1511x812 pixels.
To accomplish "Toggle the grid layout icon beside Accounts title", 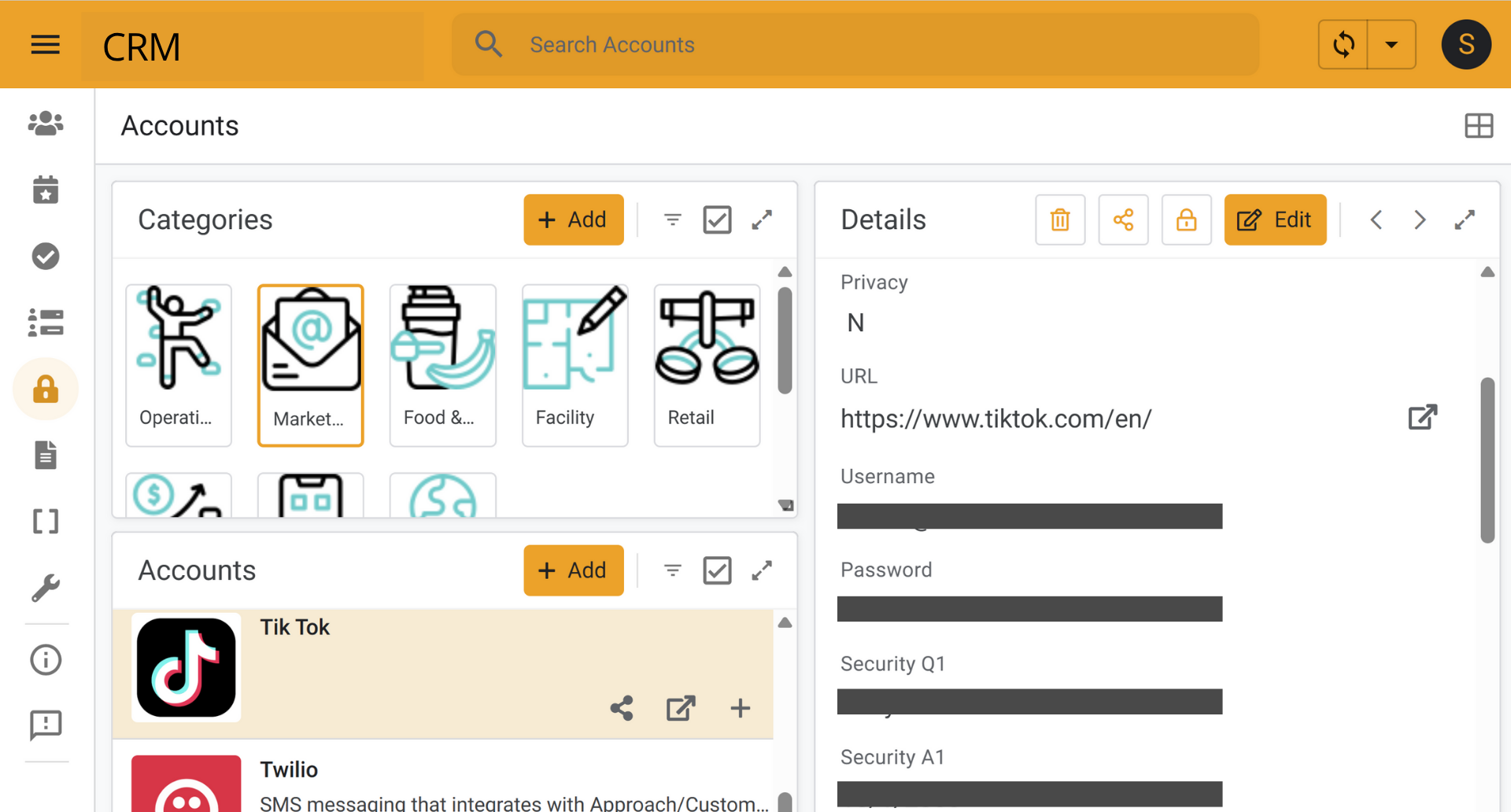I will pyautogui.click(x=1479, y=126).
